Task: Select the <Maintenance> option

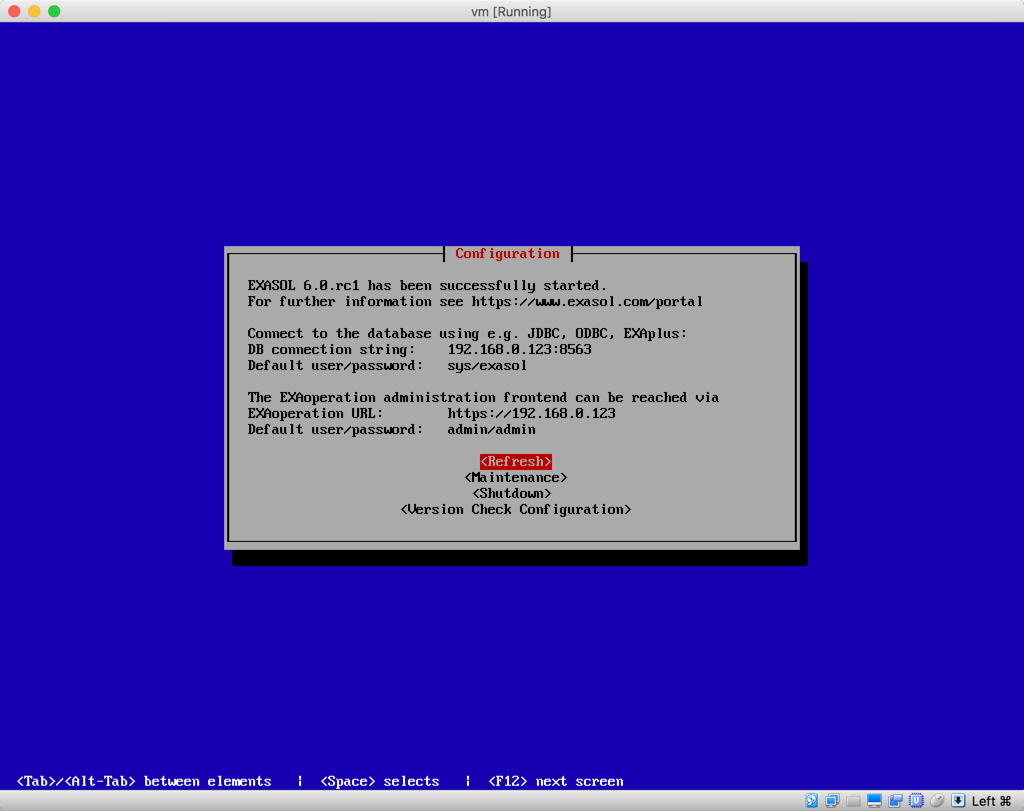Action: (515, 478)
